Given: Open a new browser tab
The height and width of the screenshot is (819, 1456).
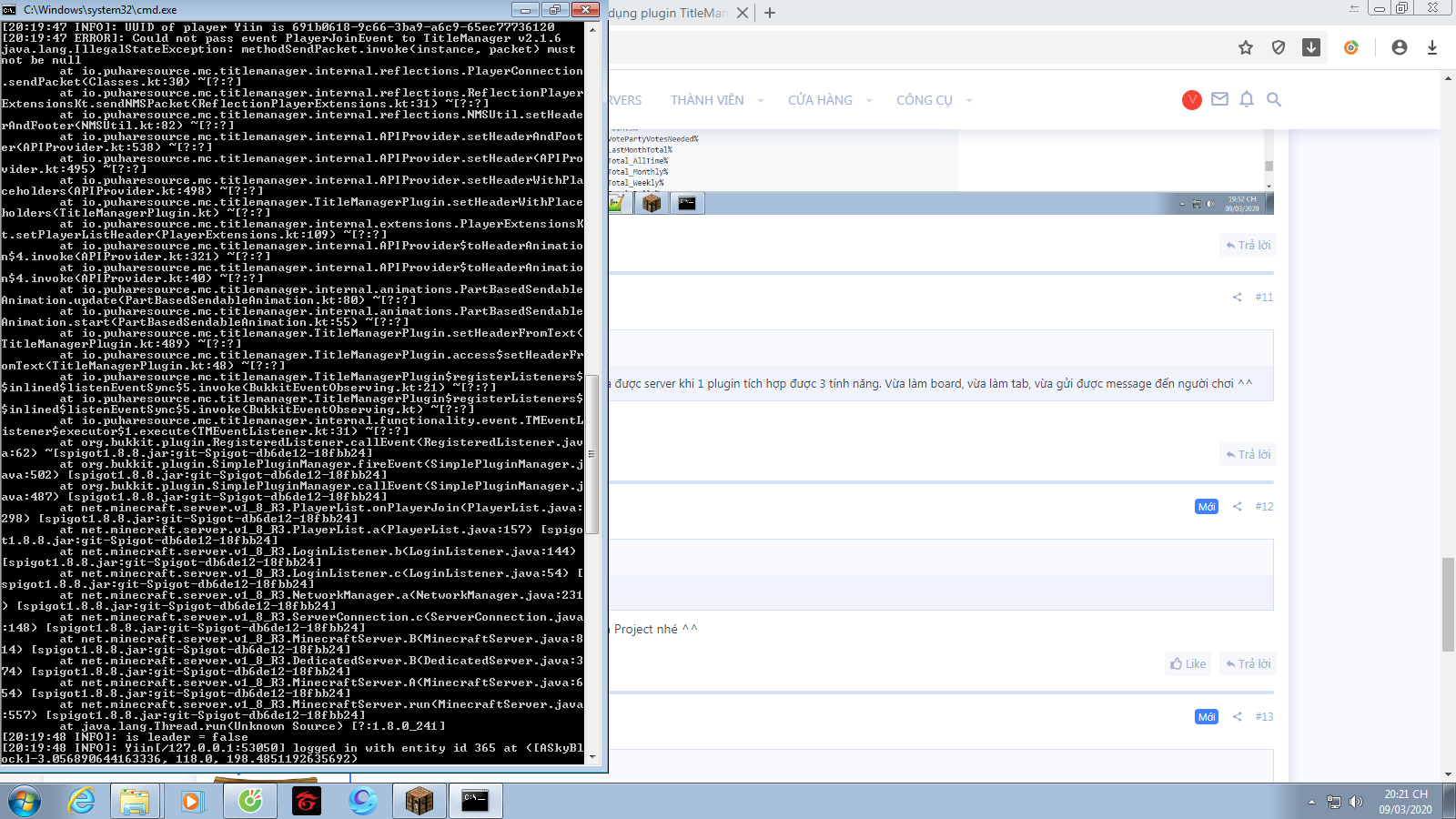Looking at the screenshot, I should [770, 13].
